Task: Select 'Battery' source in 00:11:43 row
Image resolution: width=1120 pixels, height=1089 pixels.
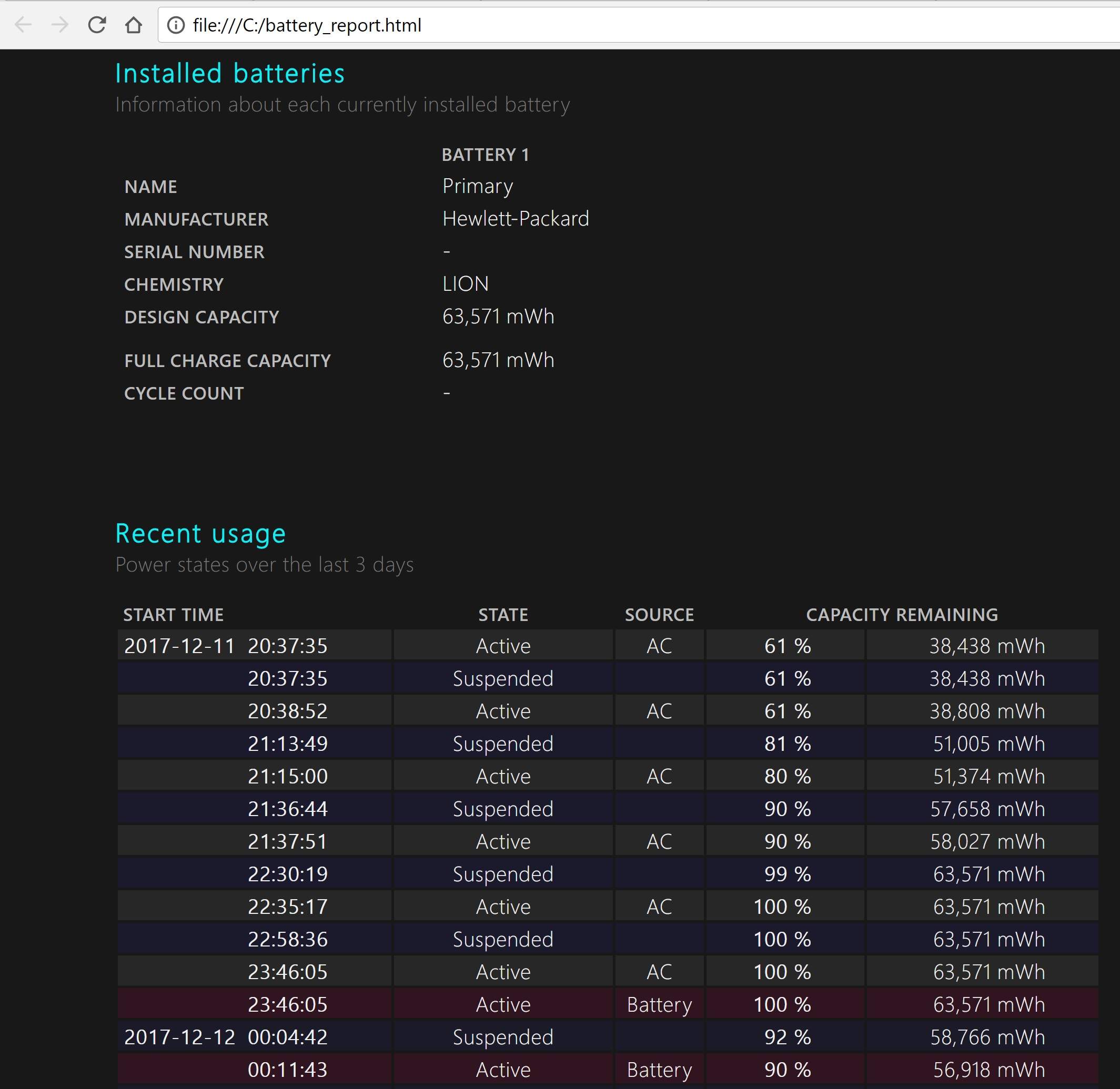Action: (659, 1070)
